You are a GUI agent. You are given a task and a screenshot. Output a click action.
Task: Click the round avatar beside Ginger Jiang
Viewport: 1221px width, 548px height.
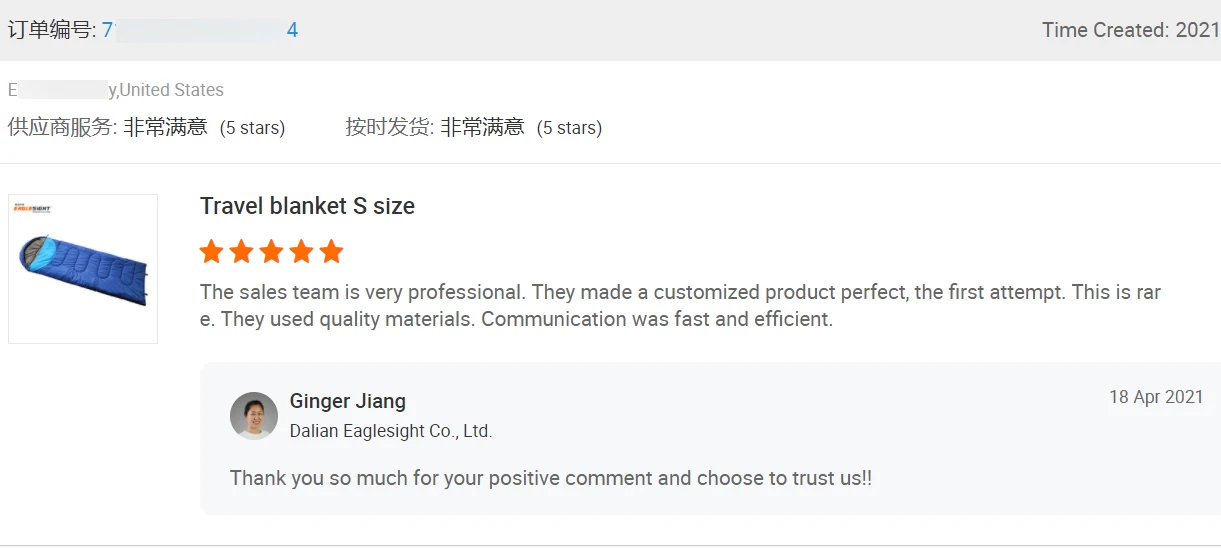point(254,416)
